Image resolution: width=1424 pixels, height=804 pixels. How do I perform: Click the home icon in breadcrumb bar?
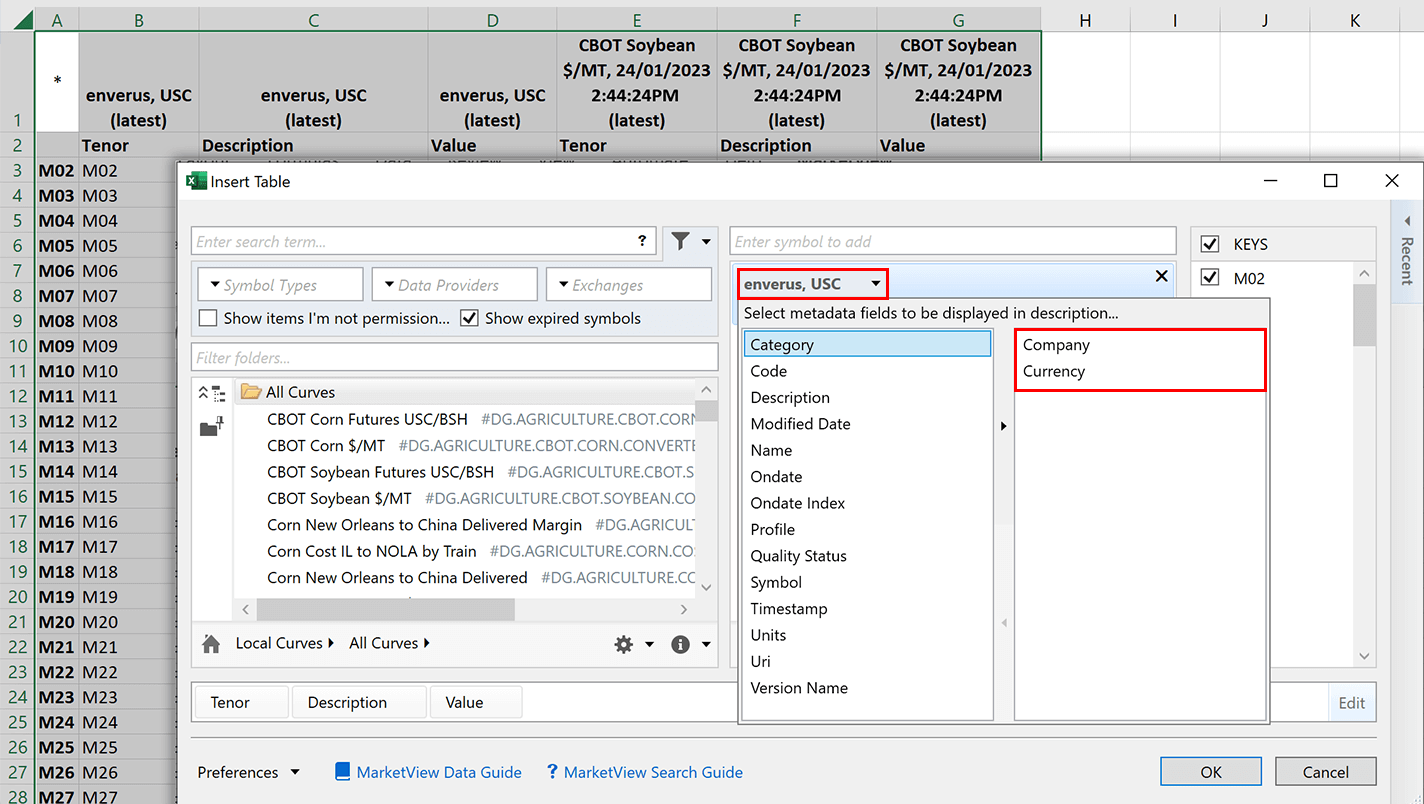tap(211, 644)
